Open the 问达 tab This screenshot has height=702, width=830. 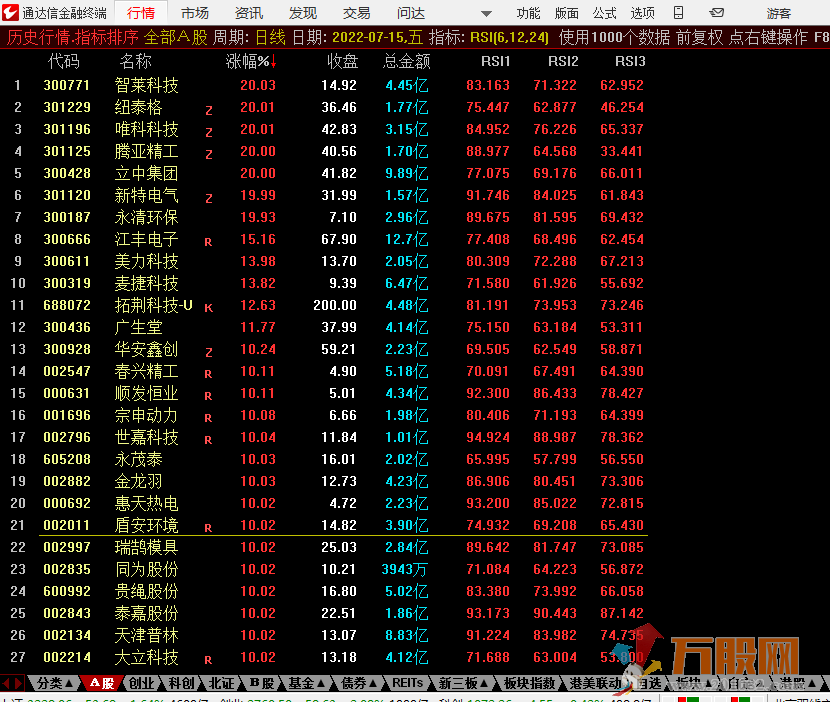[411, 13]
